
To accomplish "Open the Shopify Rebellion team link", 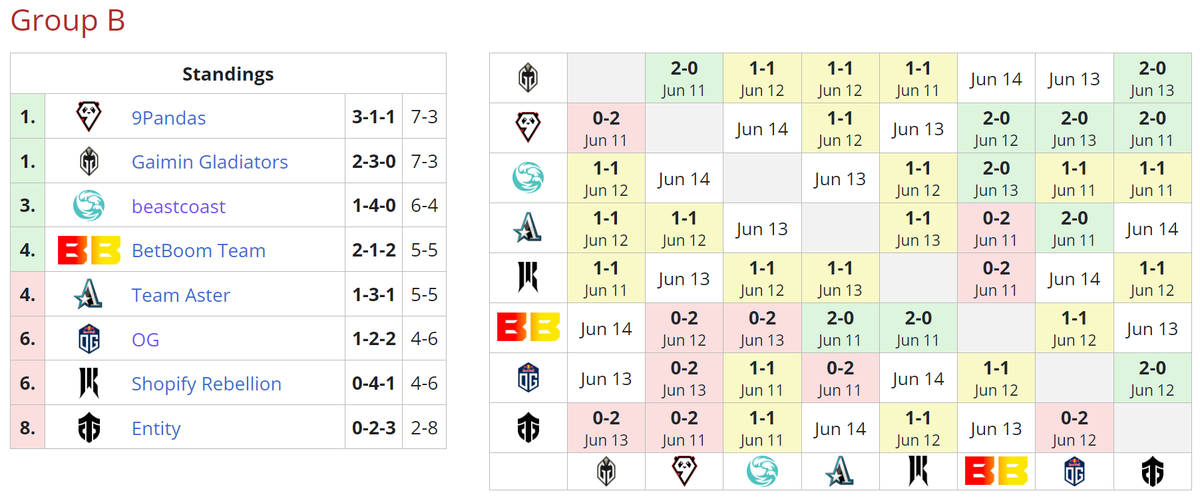I will [x=206, y=384].
